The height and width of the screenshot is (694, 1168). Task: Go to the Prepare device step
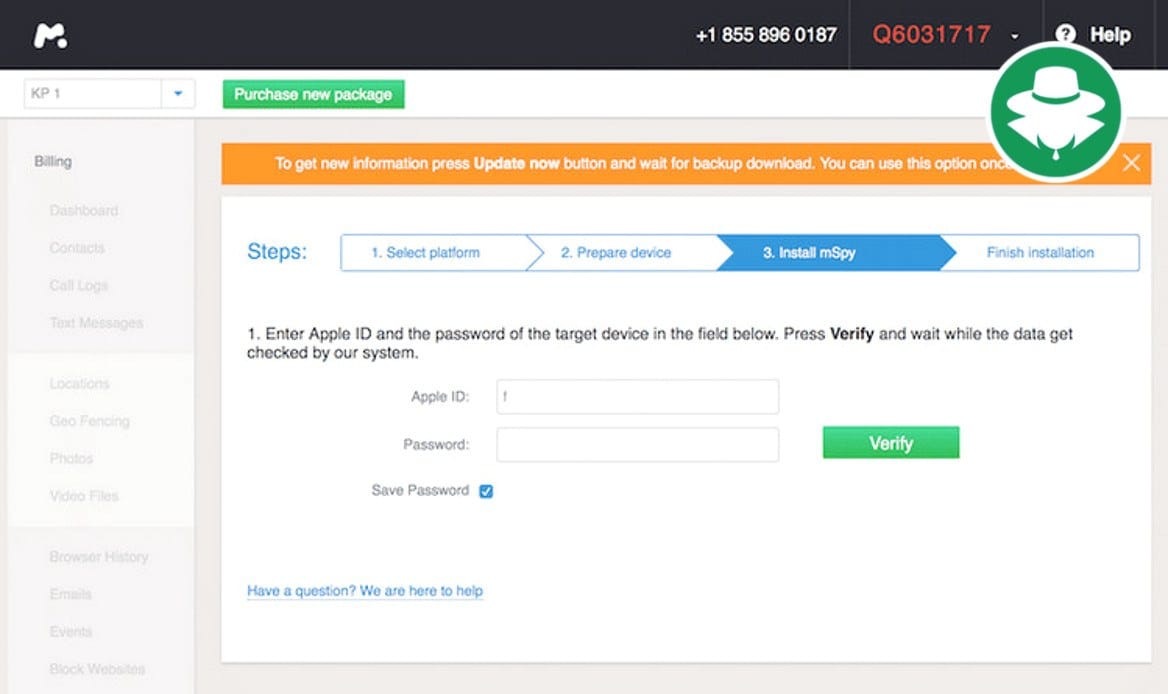(616, 253)
